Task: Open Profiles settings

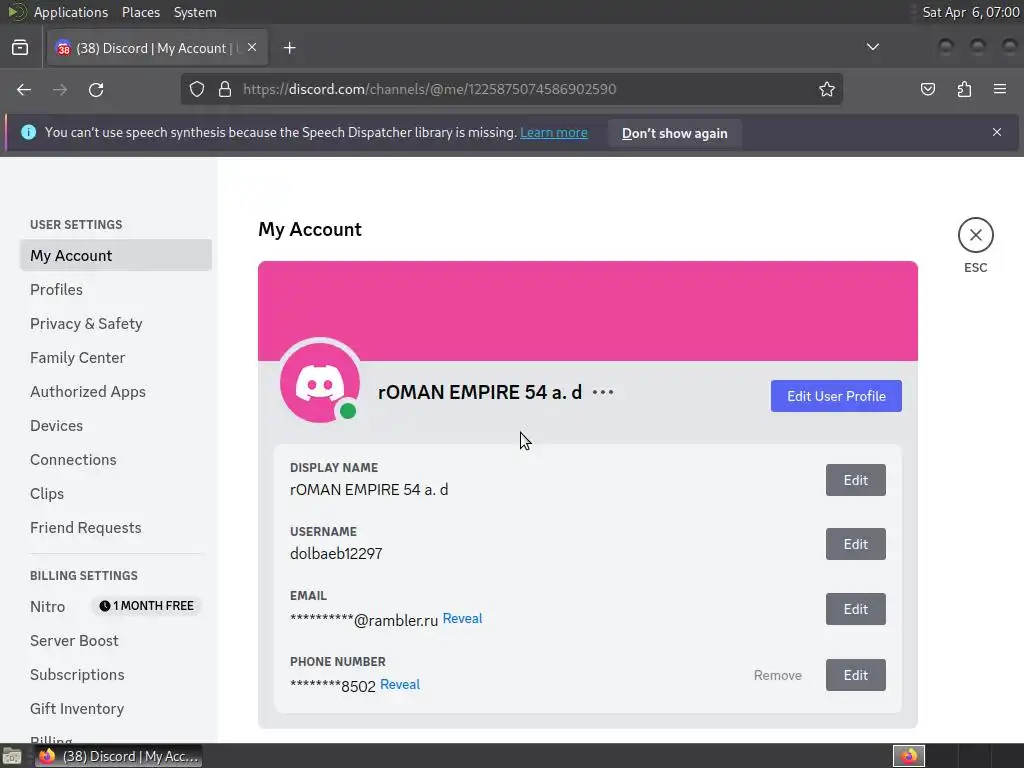Action: (x=116, y=289)
